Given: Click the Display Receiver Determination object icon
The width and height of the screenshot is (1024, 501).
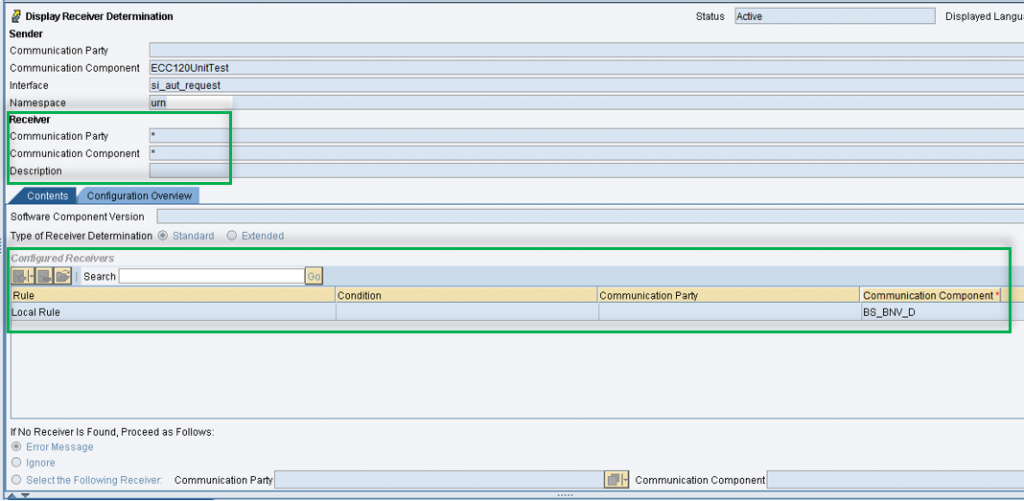Looking at the screenshot, I should (16, 16).
